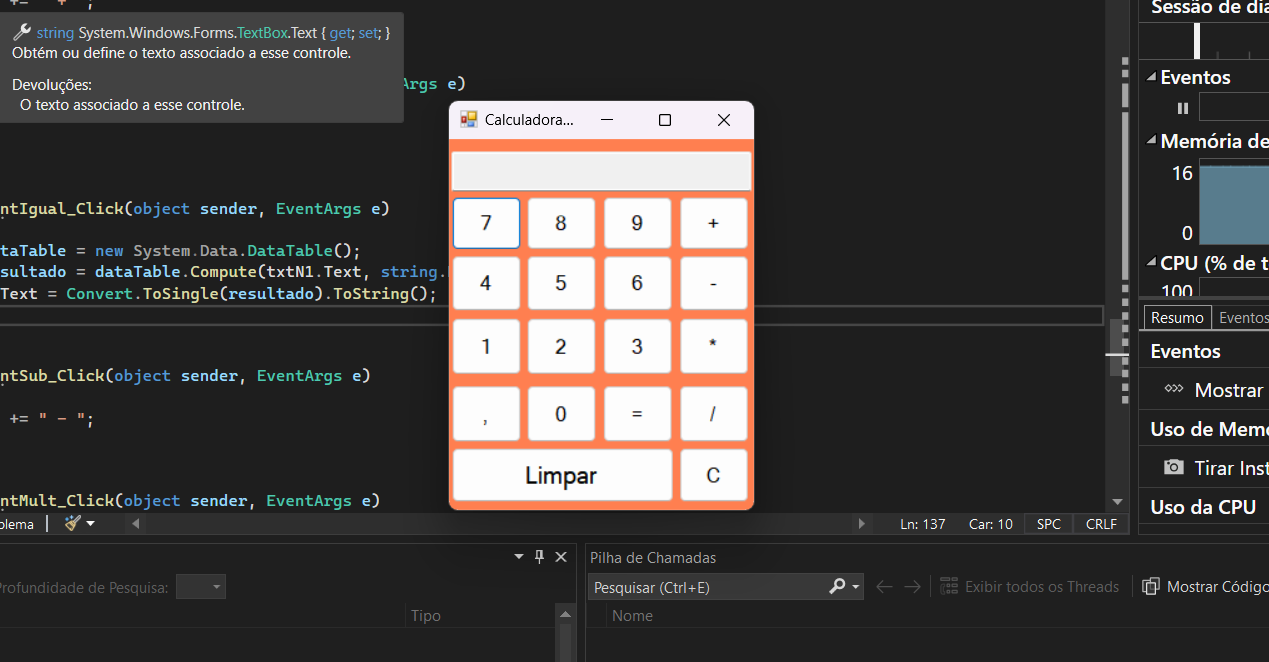Toggle the CRLF line ending indicator
This screenshot has height=662, width=1269.
(1101, 524)
